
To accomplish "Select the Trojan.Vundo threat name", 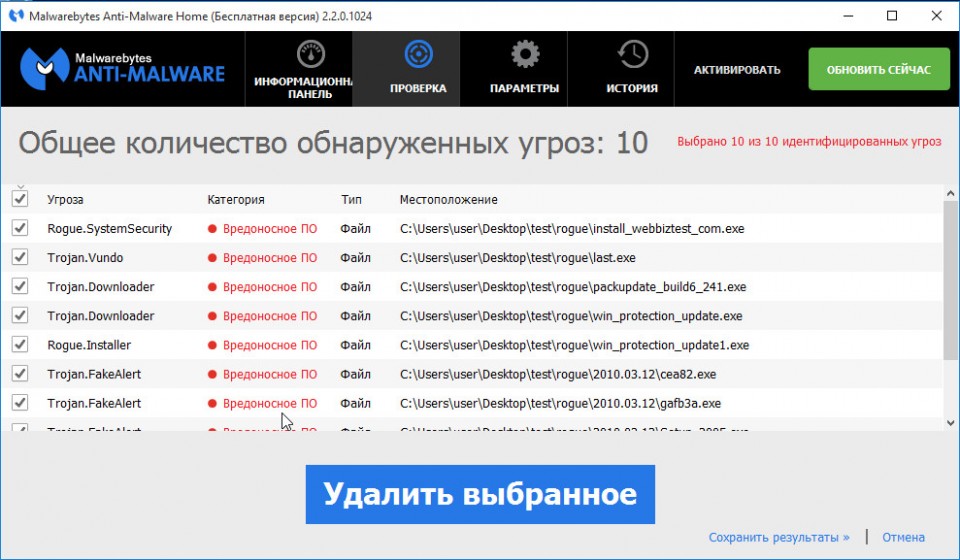I will coord(85,258).
